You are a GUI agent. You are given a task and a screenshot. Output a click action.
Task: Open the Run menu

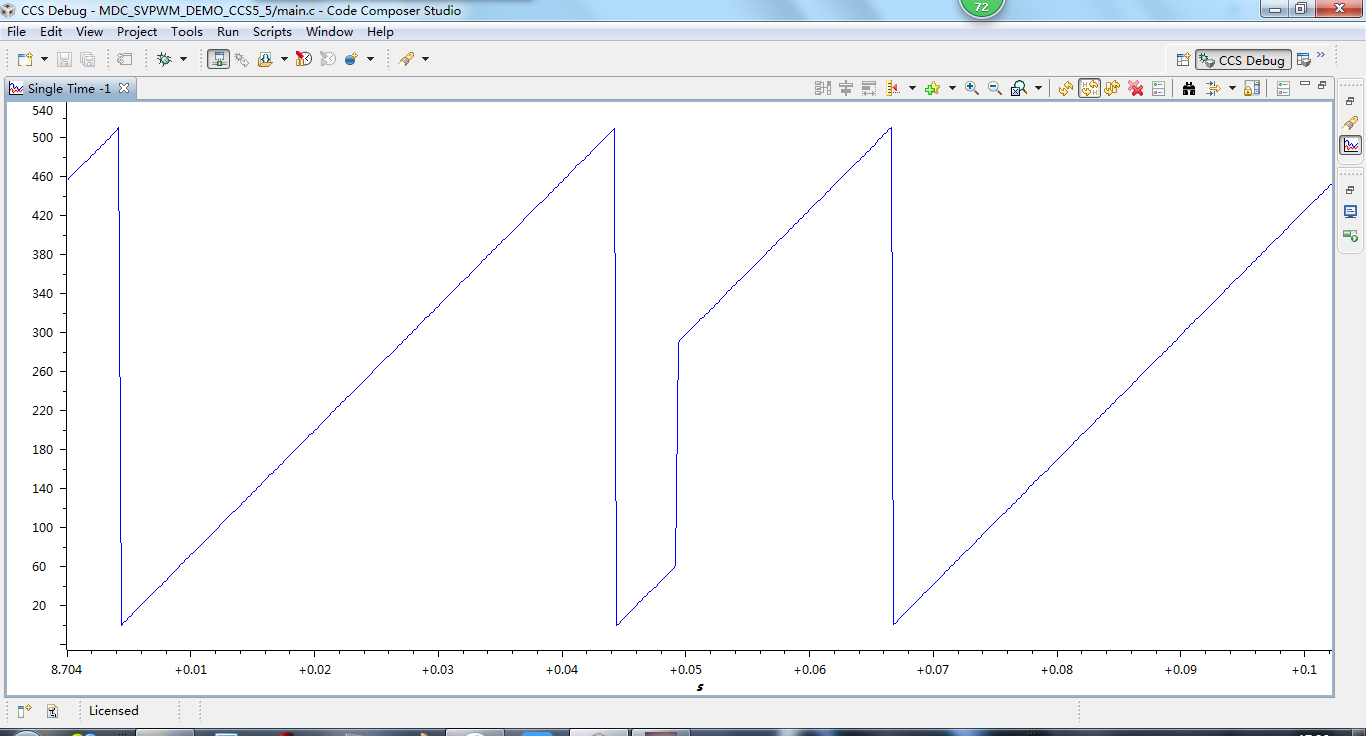[x=228, y=32]
